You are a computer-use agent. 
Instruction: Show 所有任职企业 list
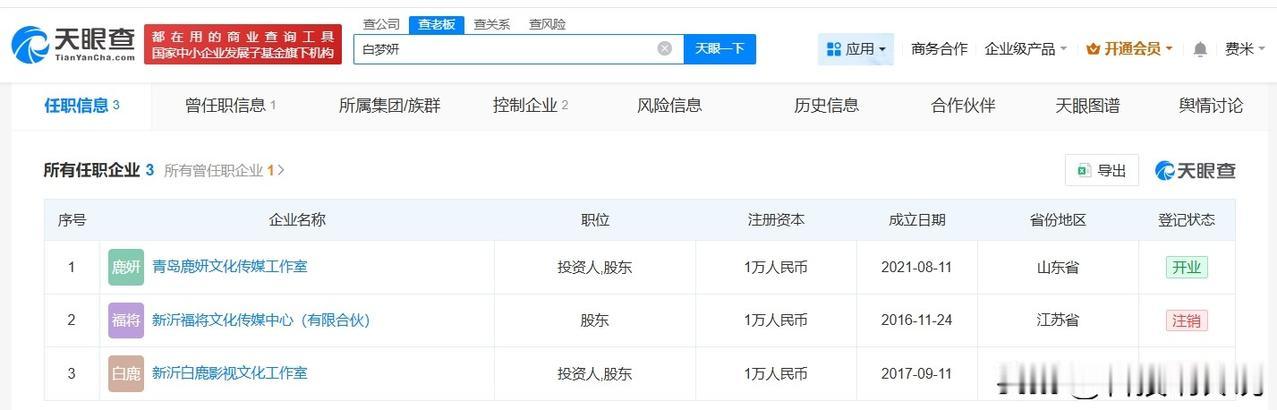(98, 170)
